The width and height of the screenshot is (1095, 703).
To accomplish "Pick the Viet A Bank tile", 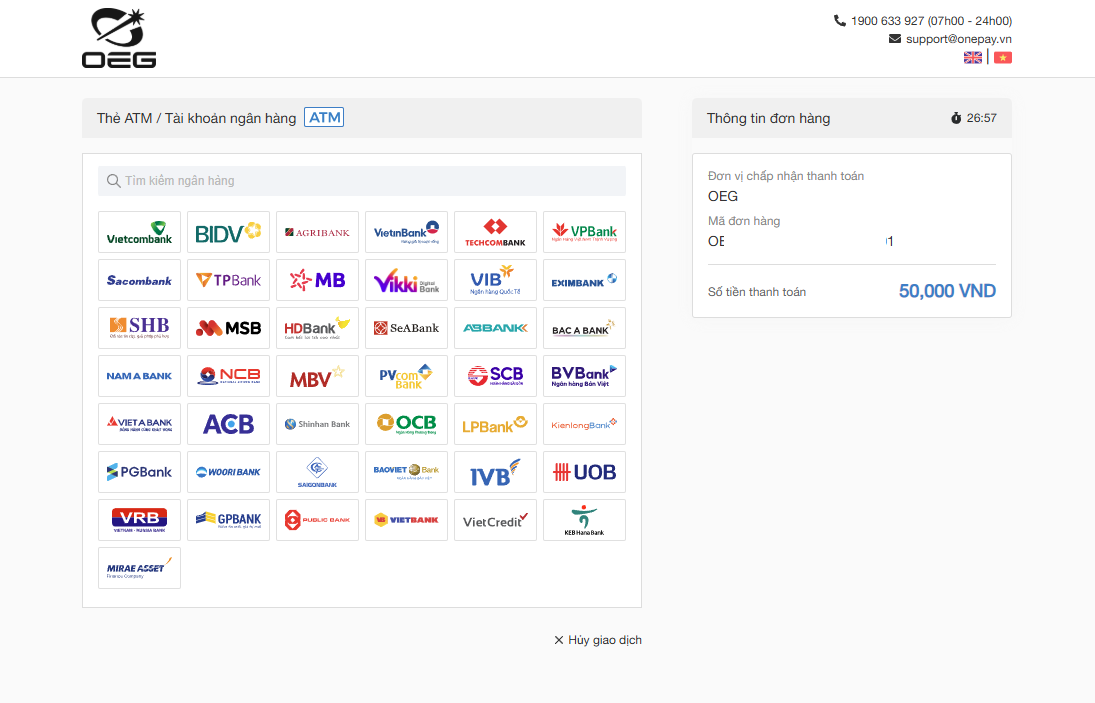I will [140, 424].
